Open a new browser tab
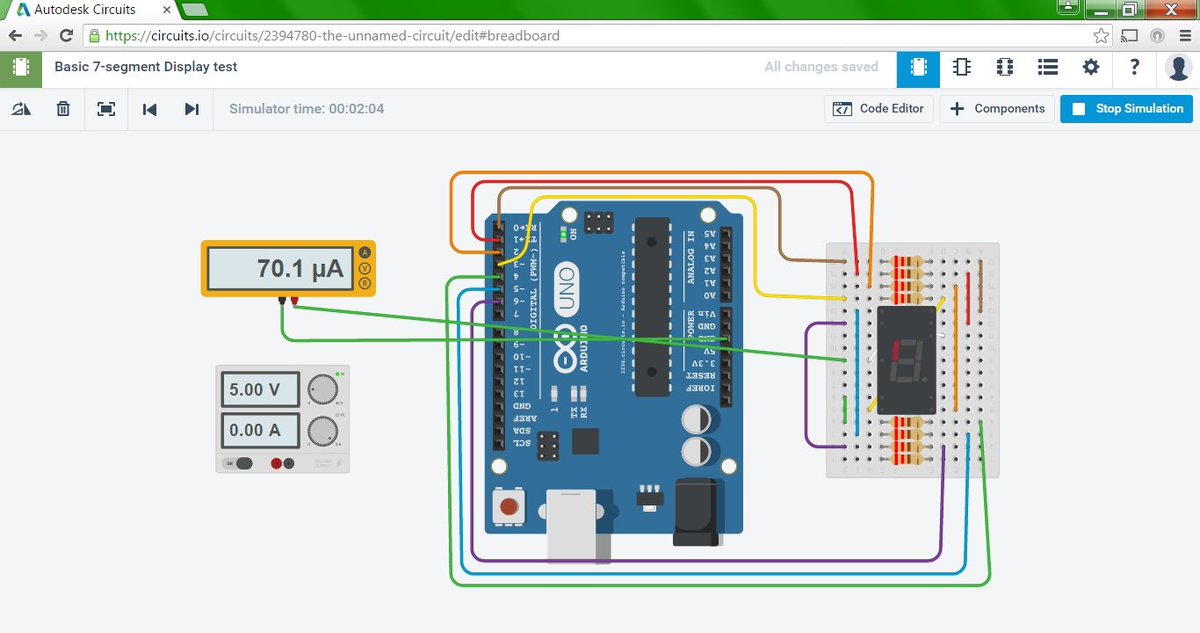 [x=195, y=10]
